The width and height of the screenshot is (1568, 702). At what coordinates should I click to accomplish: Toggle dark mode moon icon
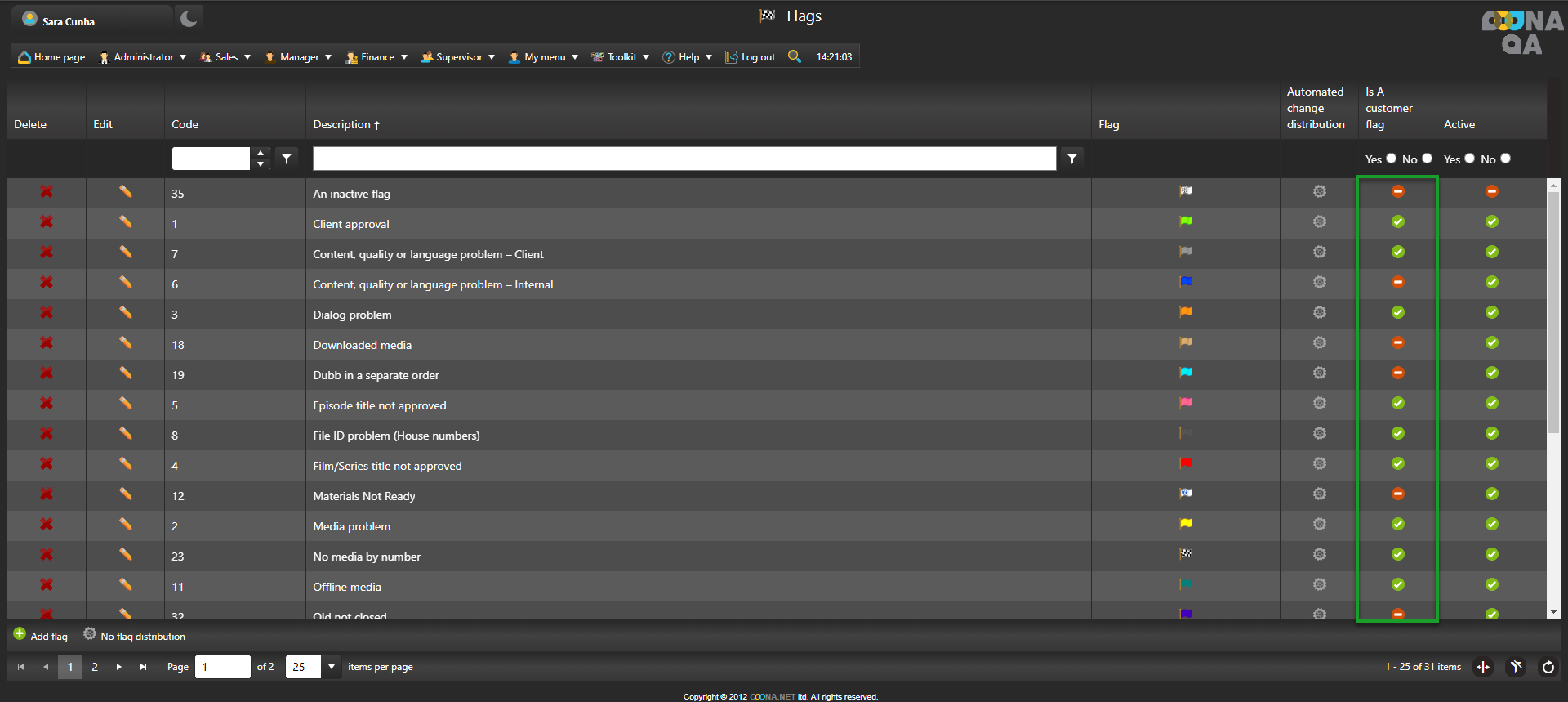coord(189,18)
